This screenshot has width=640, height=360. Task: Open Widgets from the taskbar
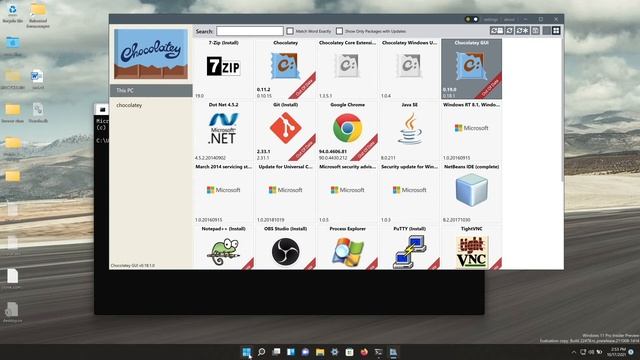click(x=291, y=352)
